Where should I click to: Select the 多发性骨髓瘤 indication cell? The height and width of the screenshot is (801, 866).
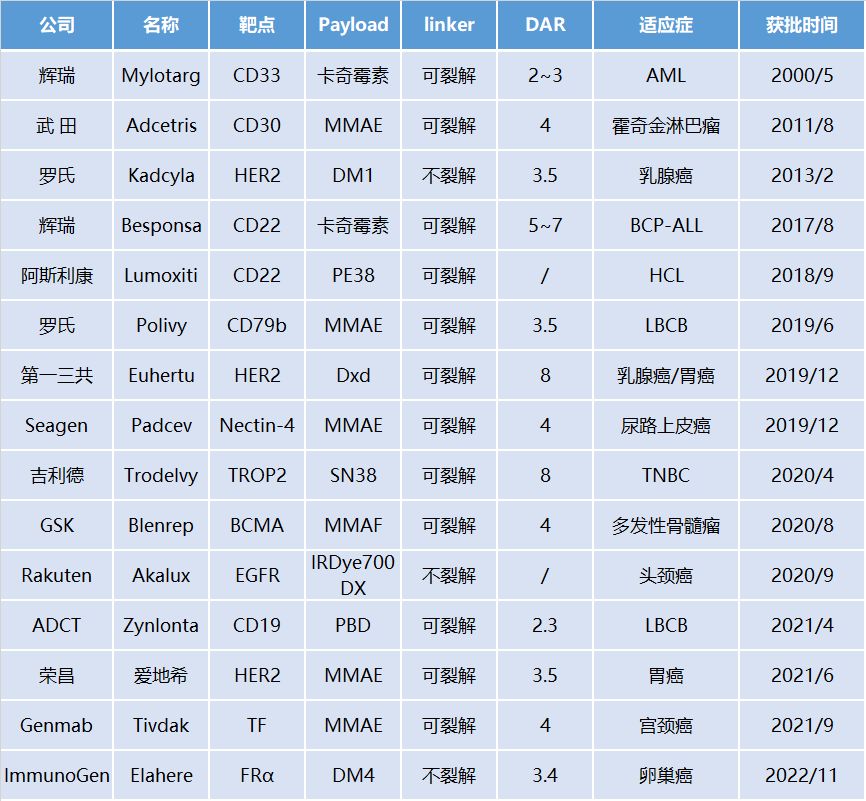tap(666, 525)
